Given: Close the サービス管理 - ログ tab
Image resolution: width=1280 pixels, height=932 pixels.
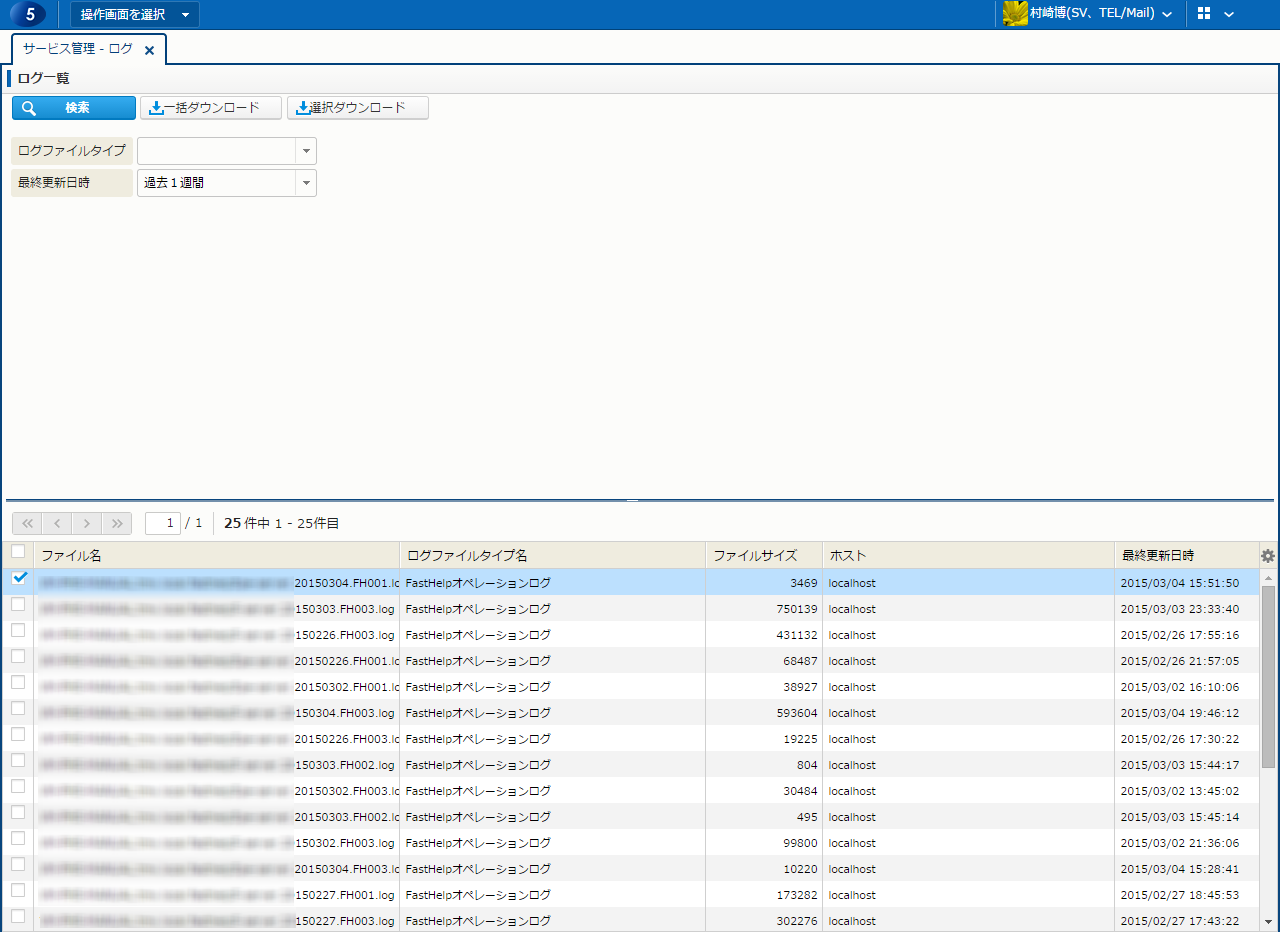Looking at the screenshot, I should (149, 50).
